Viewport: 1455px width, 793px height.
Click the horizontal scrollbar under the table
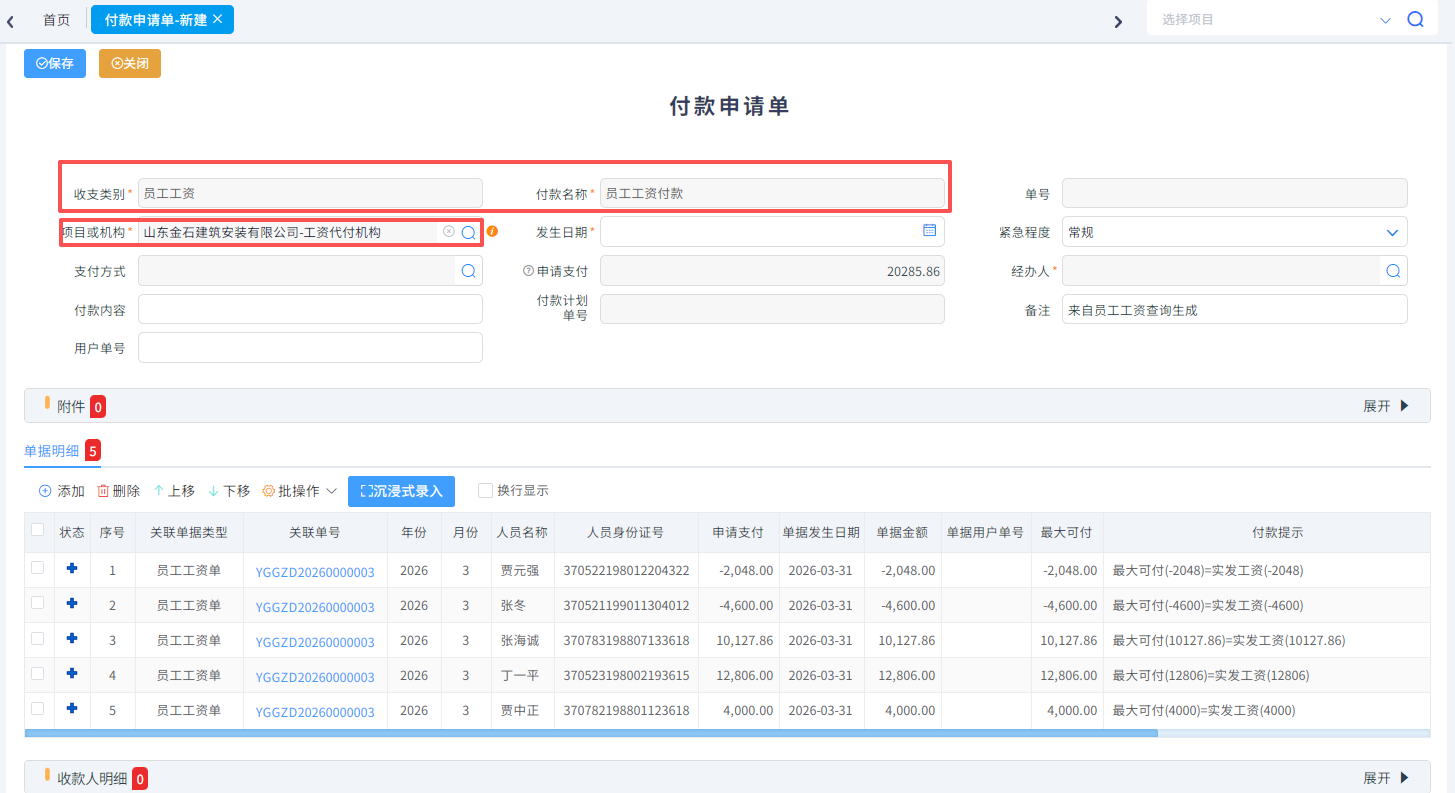click(590, 733)
